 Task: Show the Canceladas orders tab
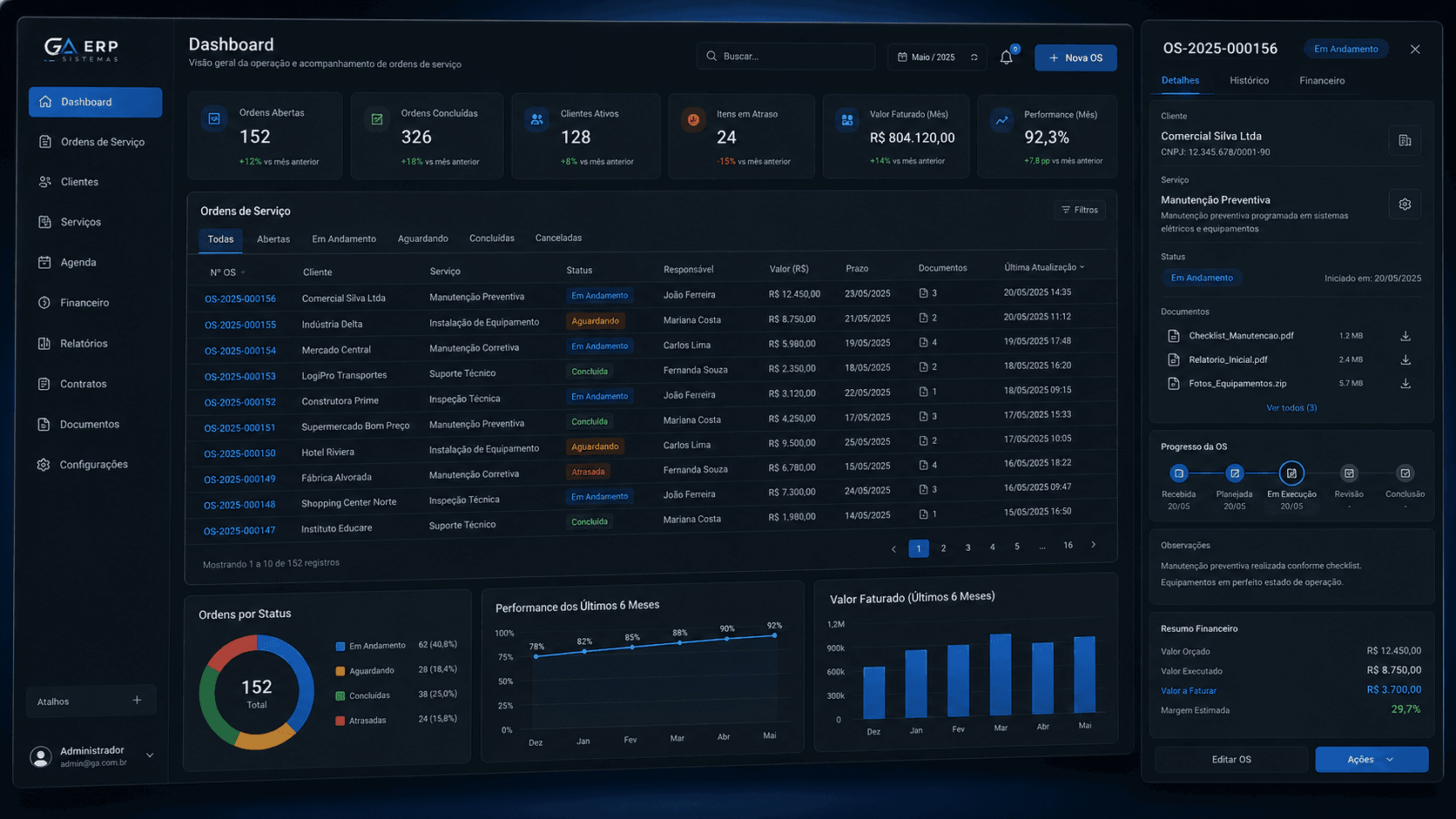point(558,238)
